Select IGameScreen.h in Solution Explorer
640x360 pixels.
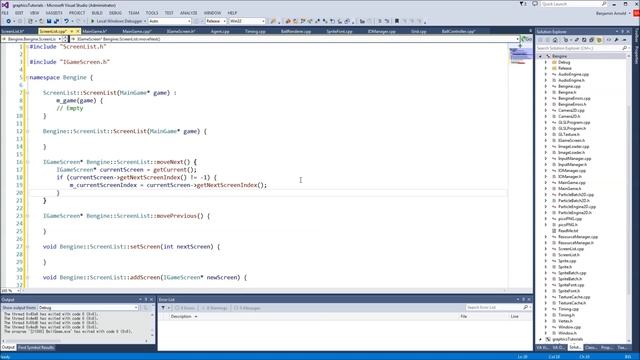point(571,140)
